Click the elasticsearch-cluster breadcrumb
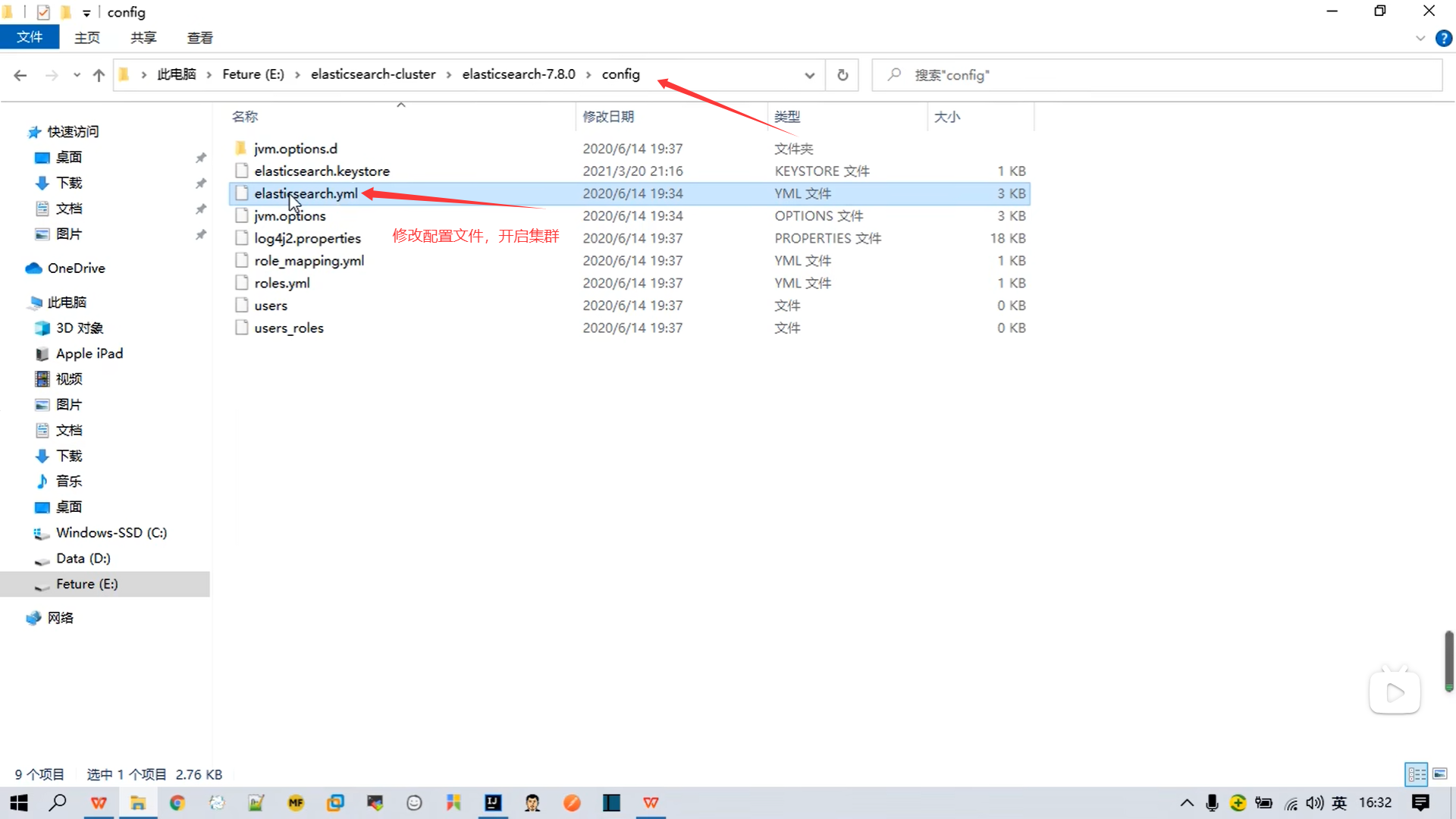 click(x=373, y=74)
